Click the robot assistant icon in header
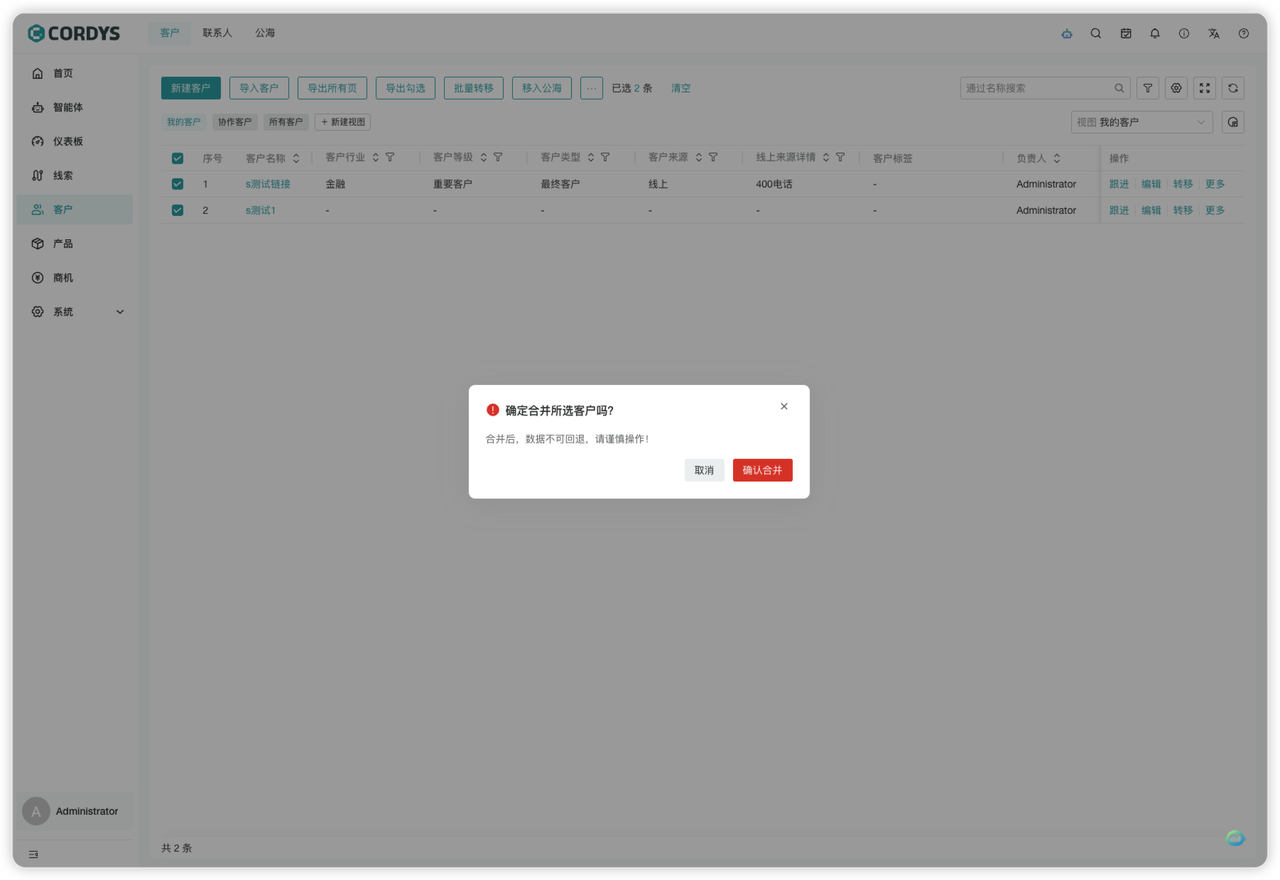Image resolution: width=1280 pixels, height=880 pixels. (x=1067, y=33)
